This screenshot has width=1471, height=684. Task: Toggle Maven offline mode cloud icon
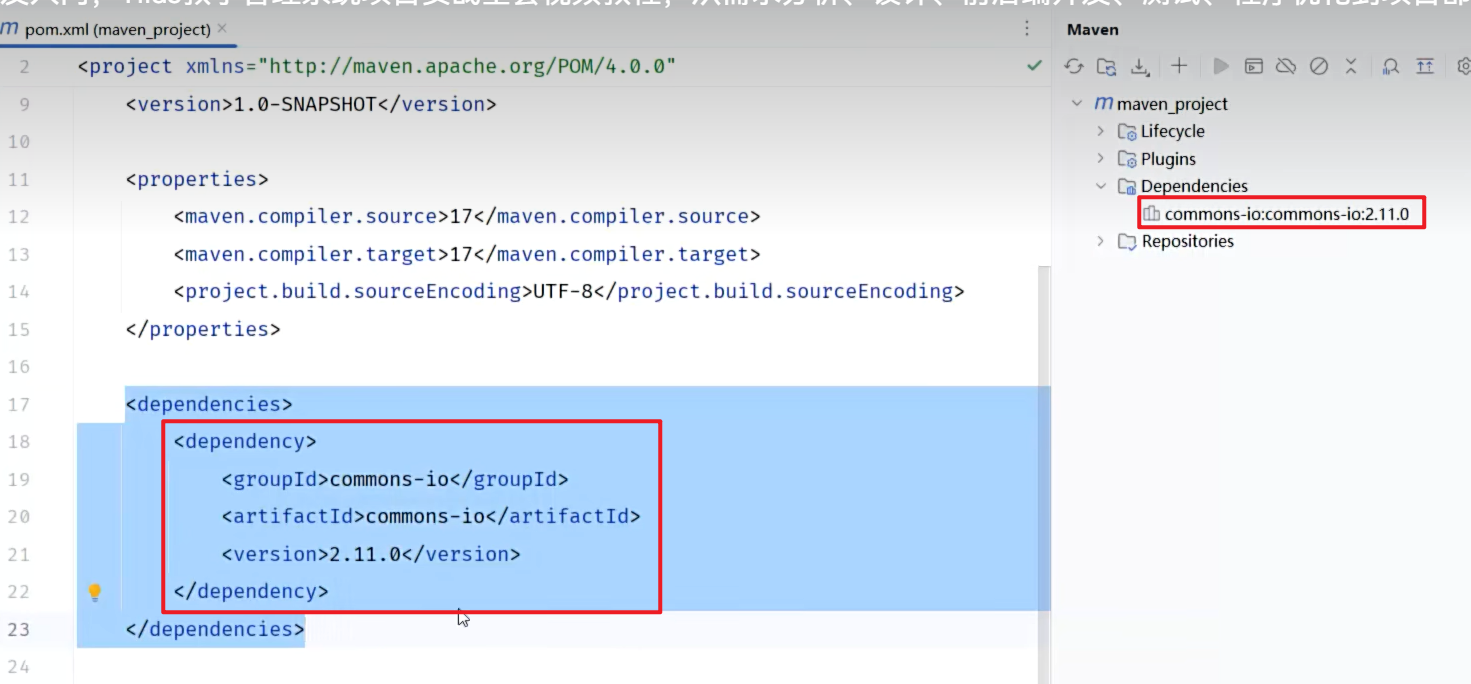click(1286, 66)
